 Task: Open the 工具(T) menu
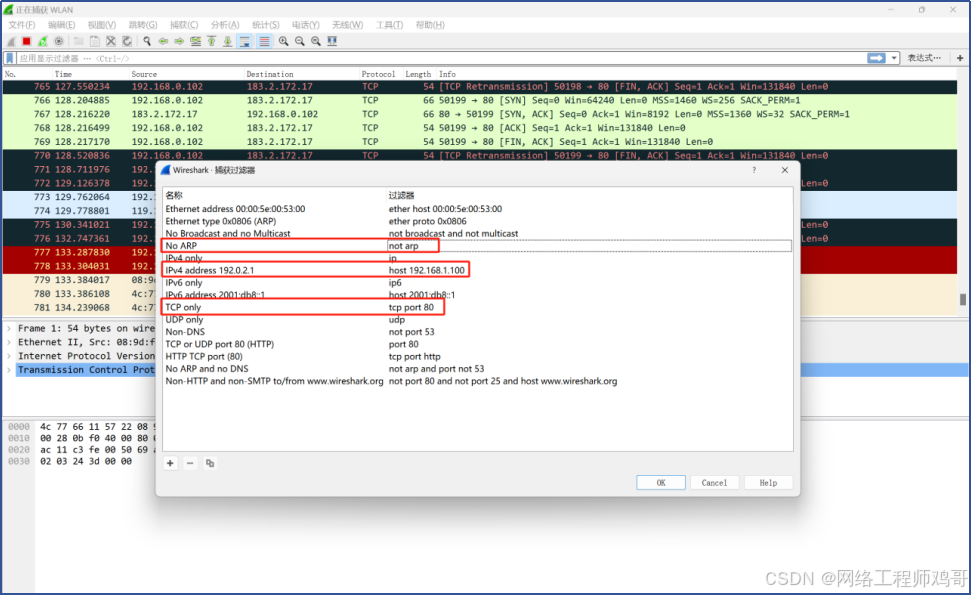pos(389,25)
